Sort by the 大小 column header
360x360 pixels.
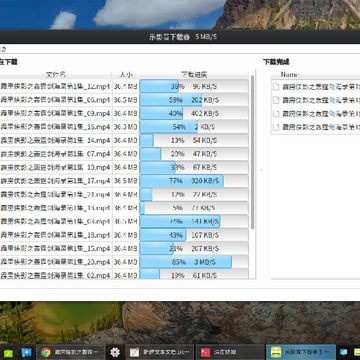(x=125, y=75)
